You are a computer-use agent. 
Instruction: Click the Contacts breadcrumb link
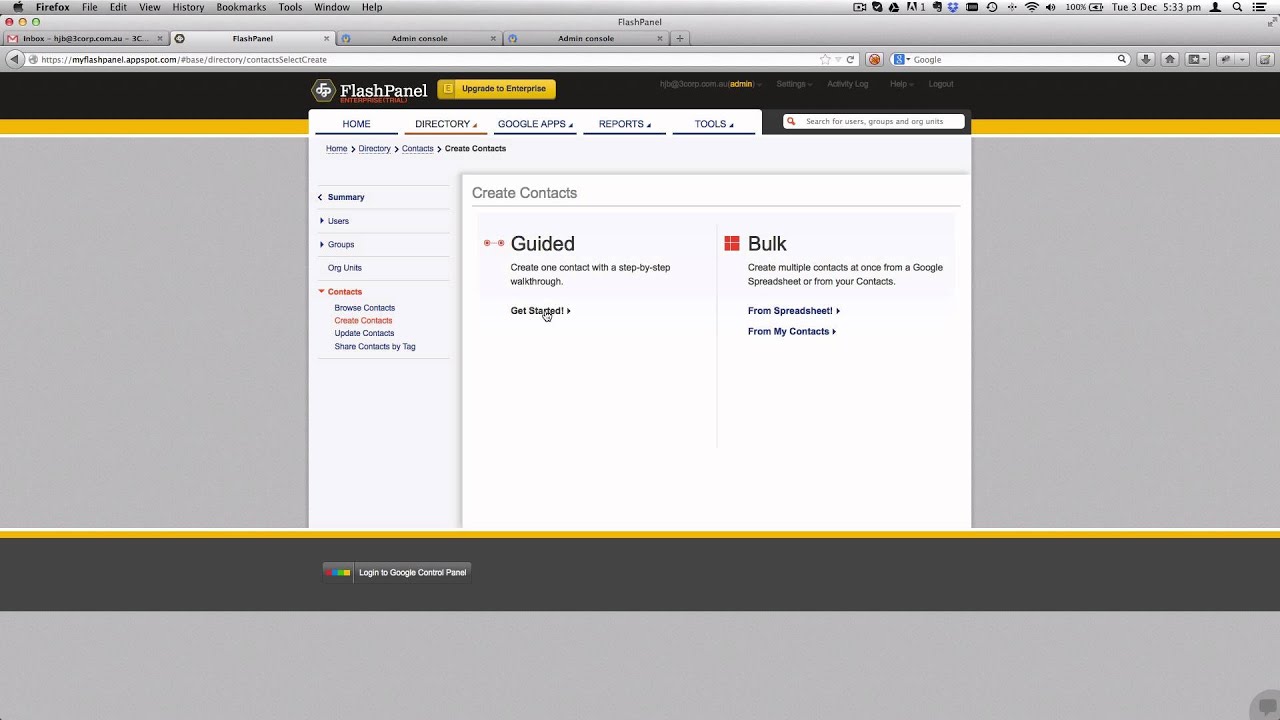tap(417, 149)
